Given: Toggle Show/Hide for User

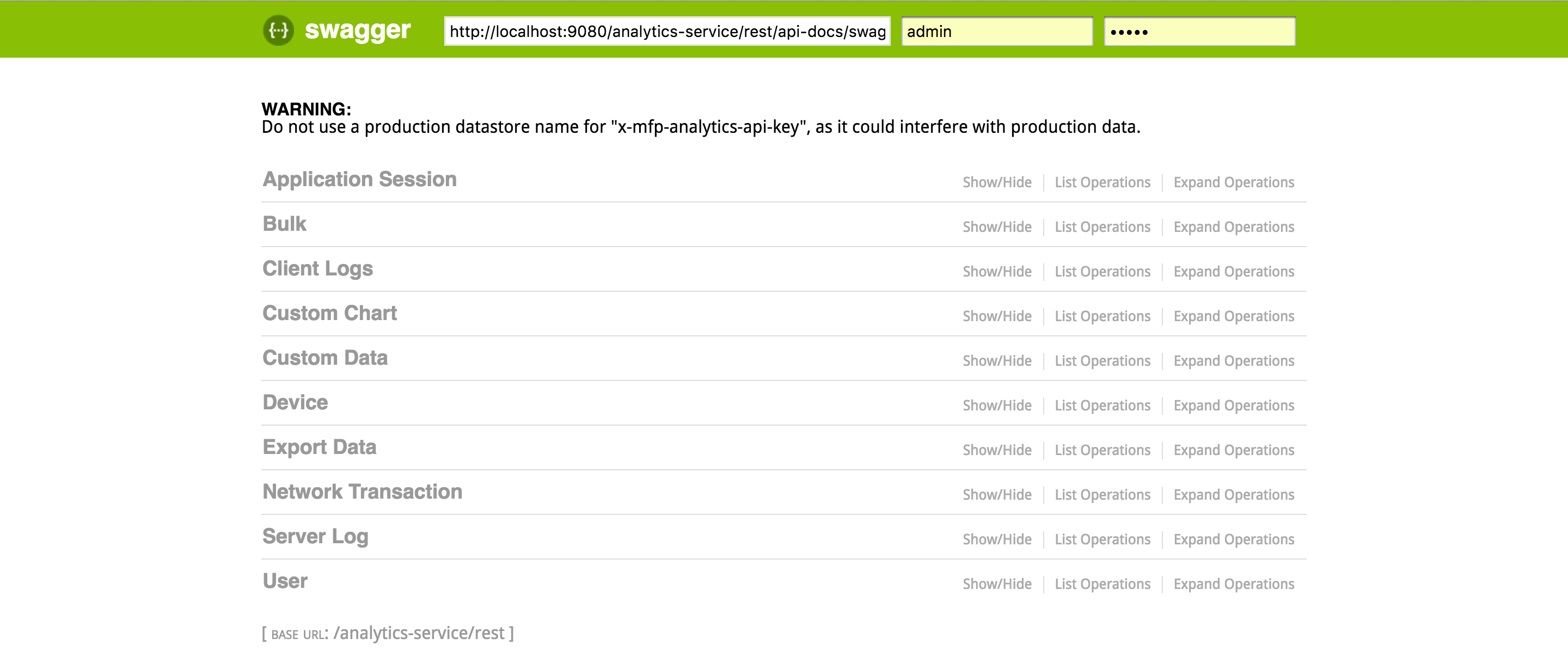Looking at the screenshot, I should [x=996, y=585].
